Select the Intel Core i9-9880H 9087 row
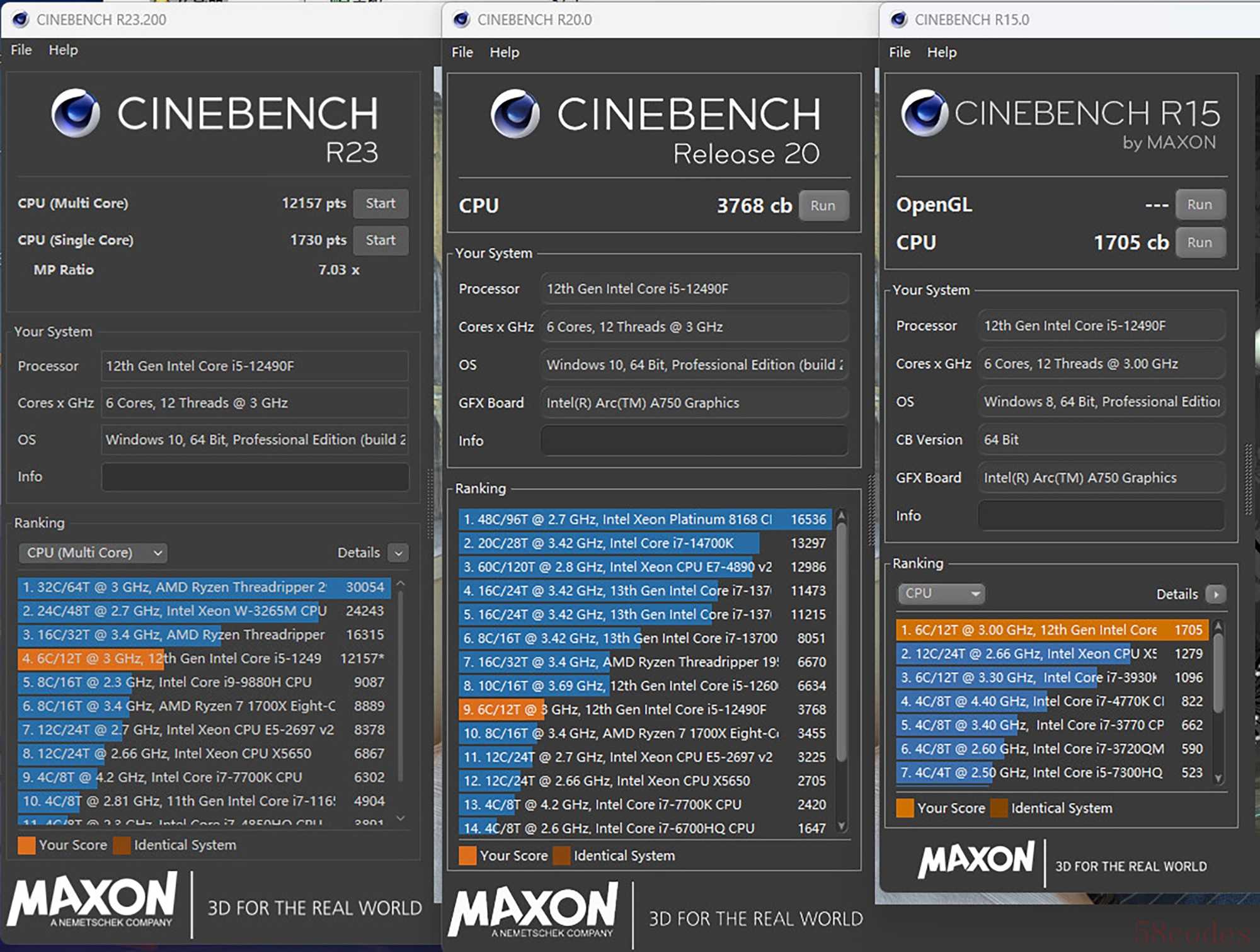The height and width of the screenshot is (952, 1260). pos(204,682)
